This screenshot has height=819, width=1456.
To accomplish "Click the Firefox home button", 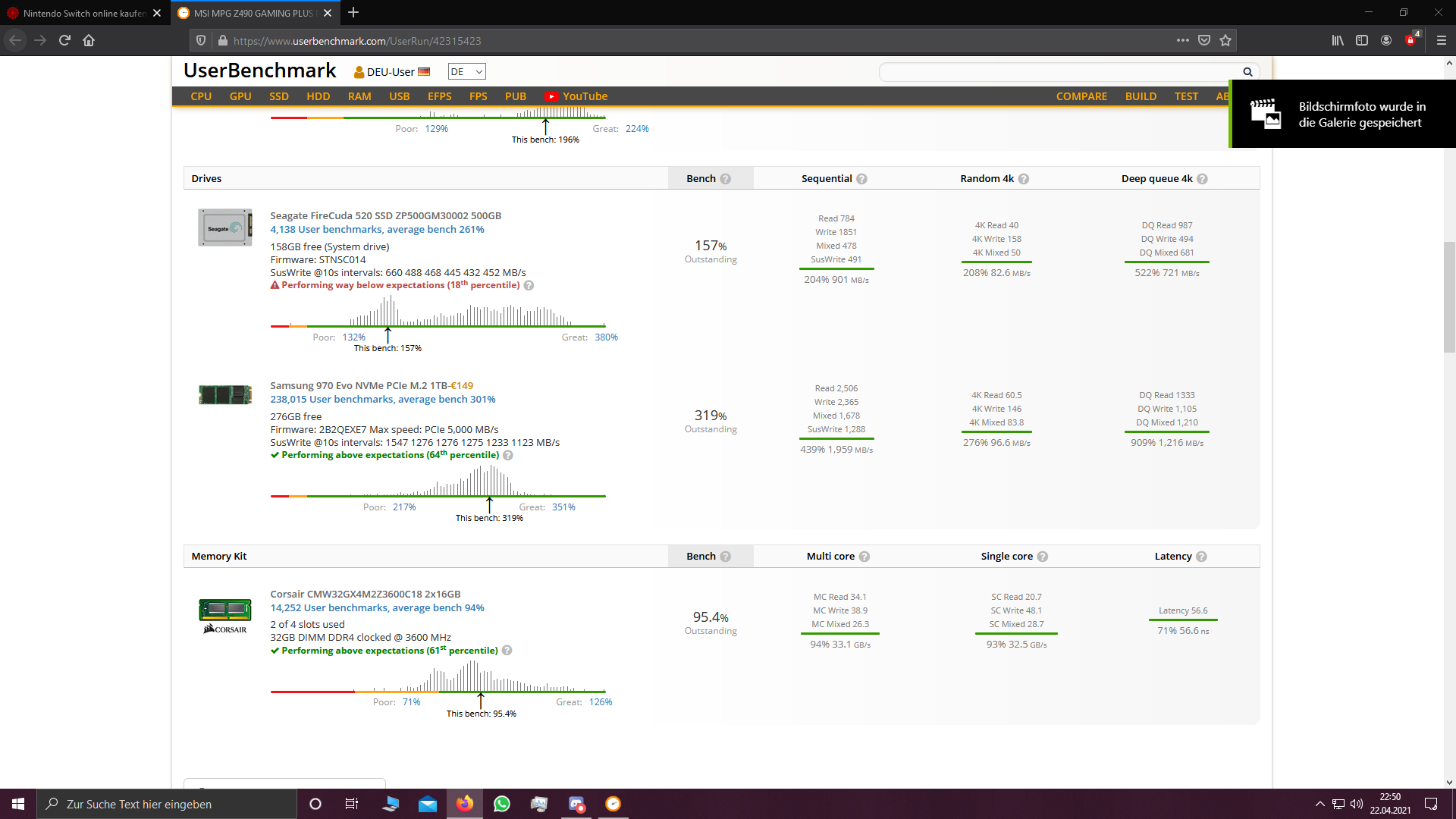I will tap(89, 41).
